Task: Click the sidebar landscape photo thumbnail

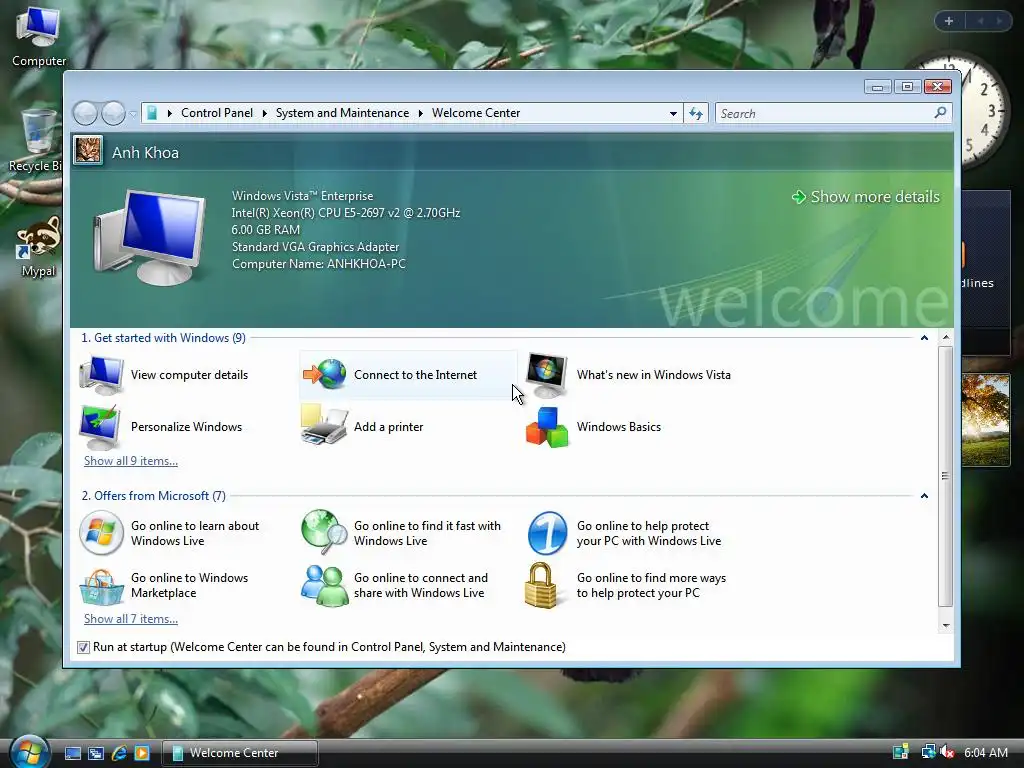Action: tap(985, 419)
